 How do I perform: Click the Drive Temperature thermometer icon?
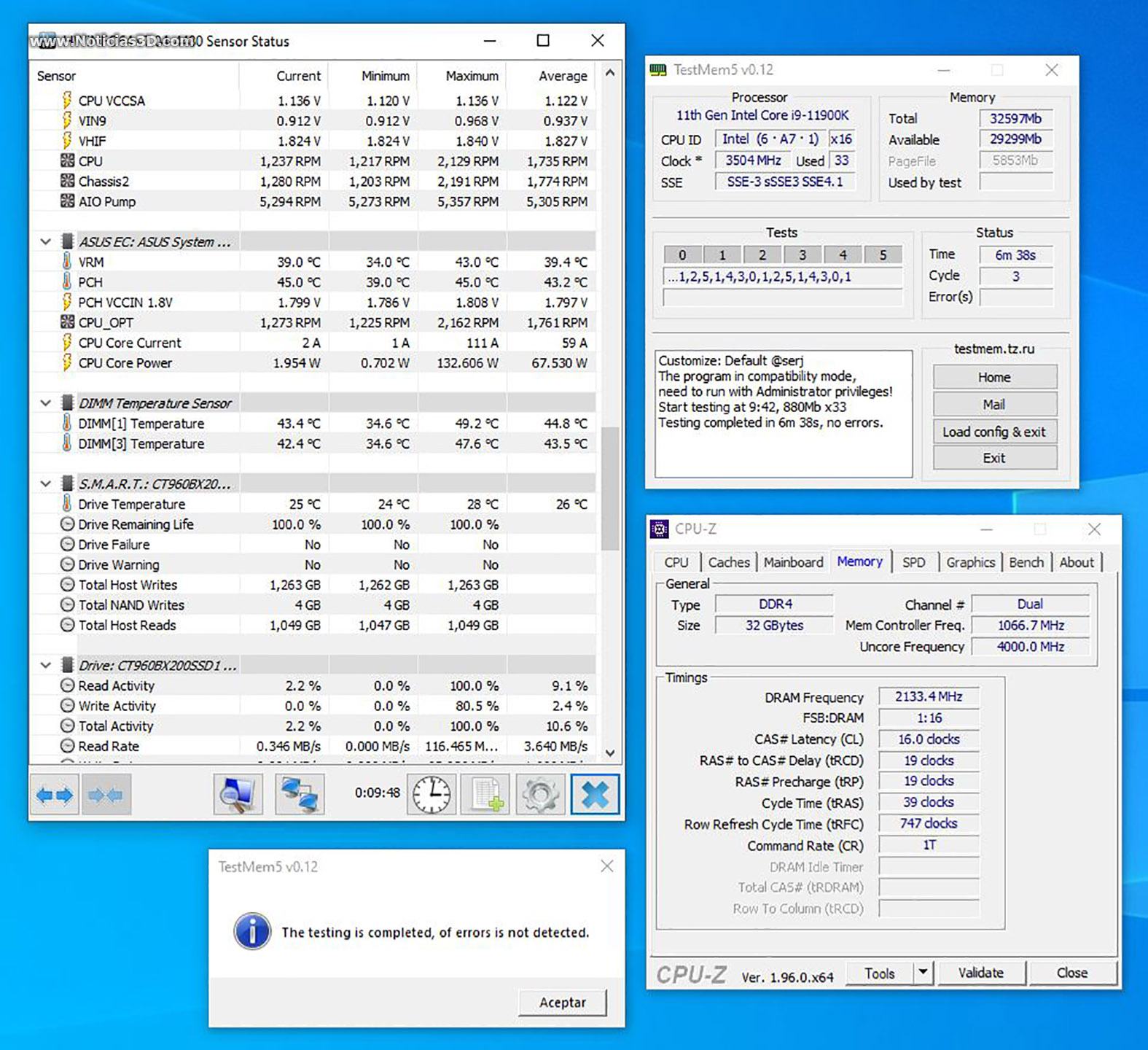pos(67,503)
